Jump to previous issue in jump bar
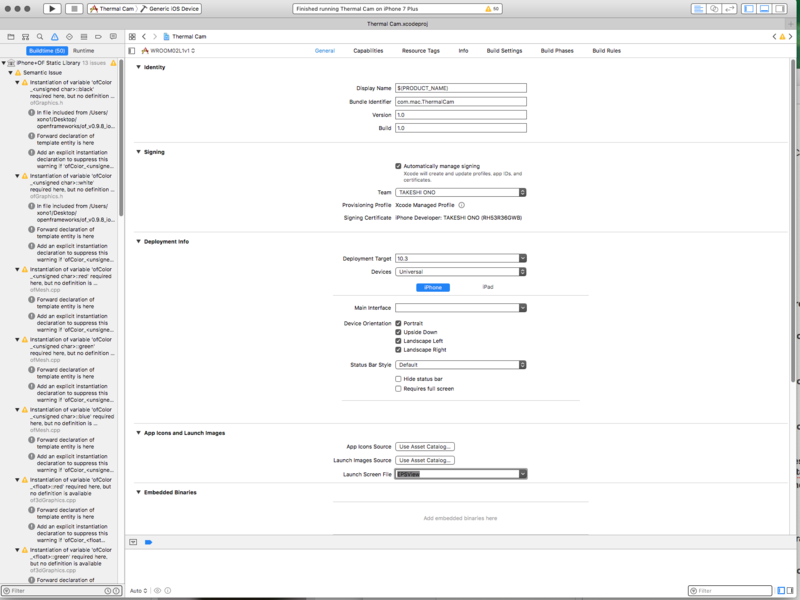 tap(774, 37)
